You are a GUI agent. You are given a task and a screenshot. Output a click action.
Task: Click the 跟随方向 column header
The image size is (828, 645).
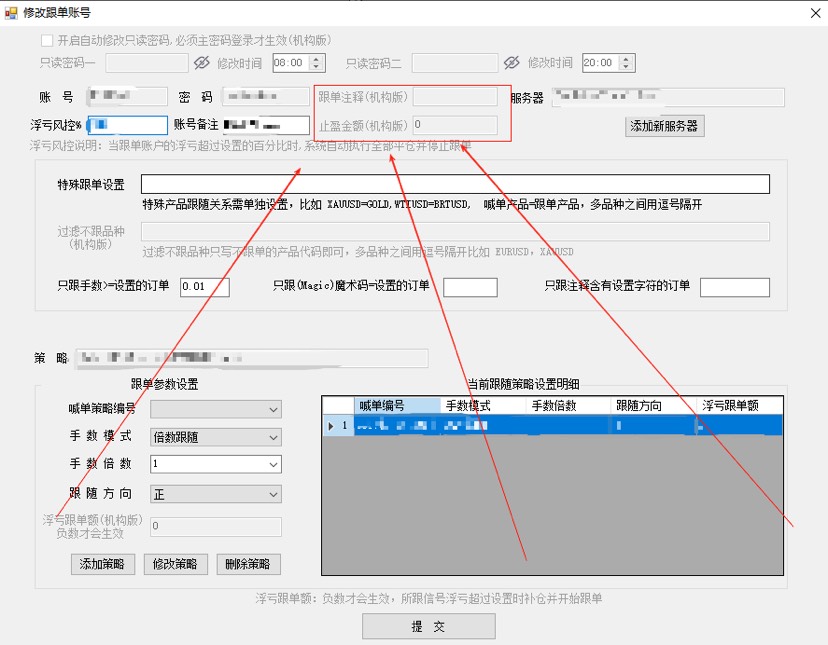click(x=653, y=406)
